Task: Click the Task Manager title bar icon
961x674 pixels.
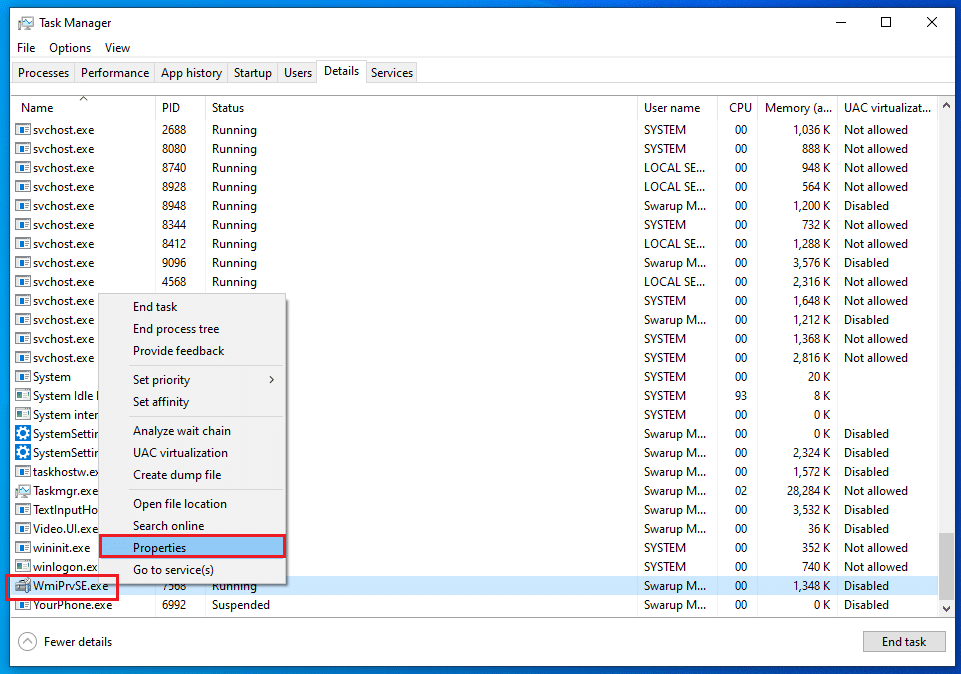Action: point(25,23)
